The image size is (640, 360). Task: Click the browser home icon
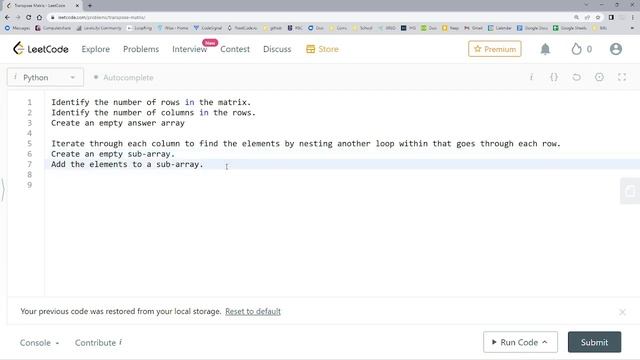coord(39,17)
